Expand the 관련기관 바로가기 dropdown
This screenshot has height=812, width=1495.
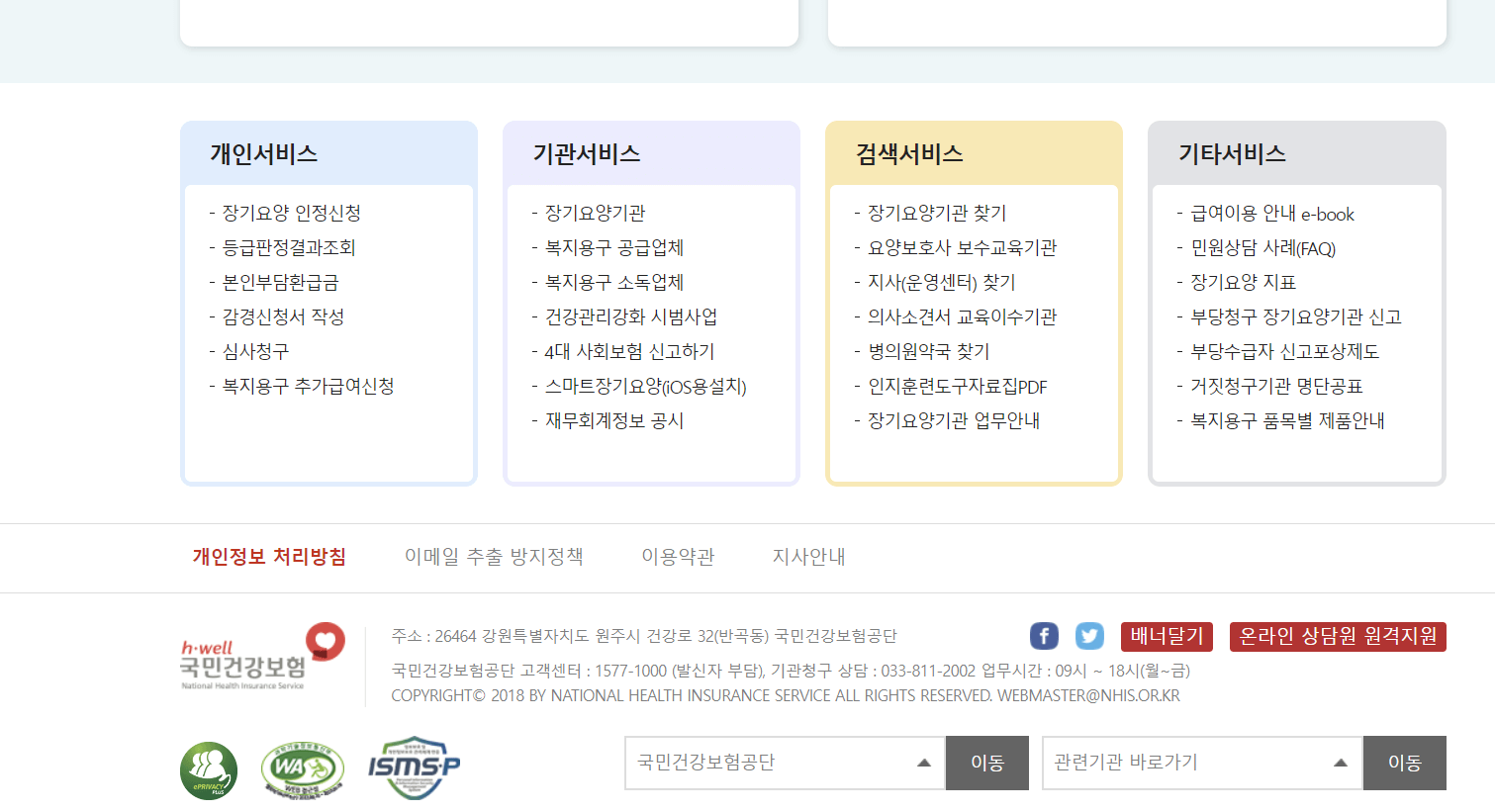point(1201,763)
